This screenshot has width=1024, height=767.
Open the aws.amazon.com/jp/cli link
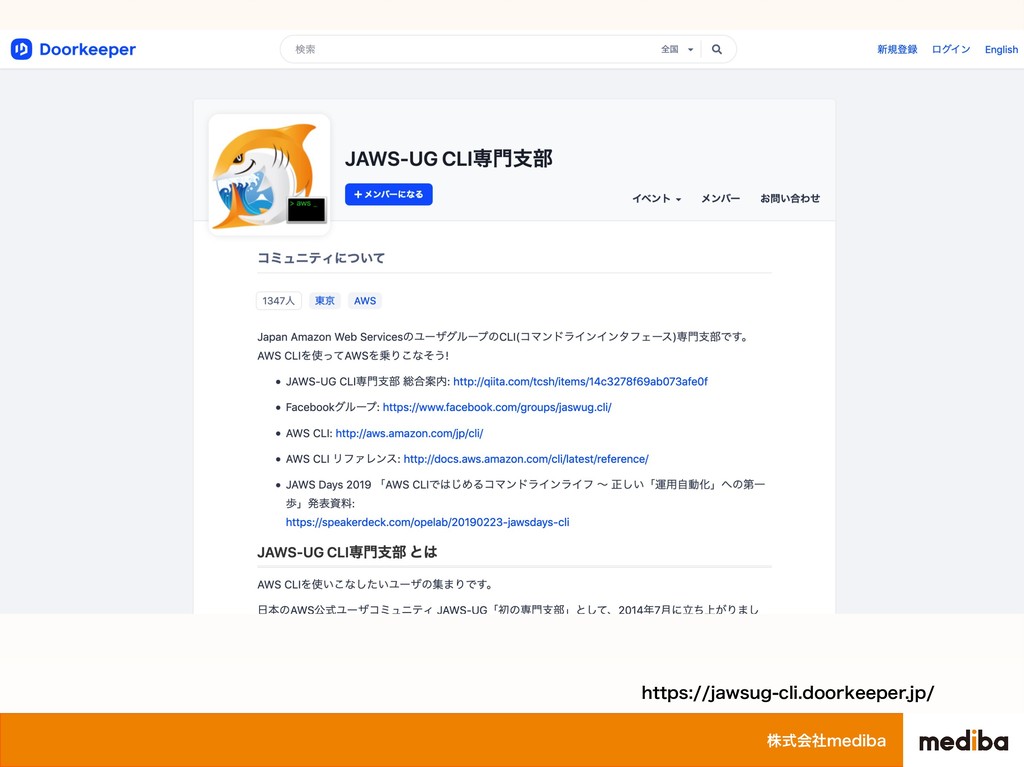409,433
